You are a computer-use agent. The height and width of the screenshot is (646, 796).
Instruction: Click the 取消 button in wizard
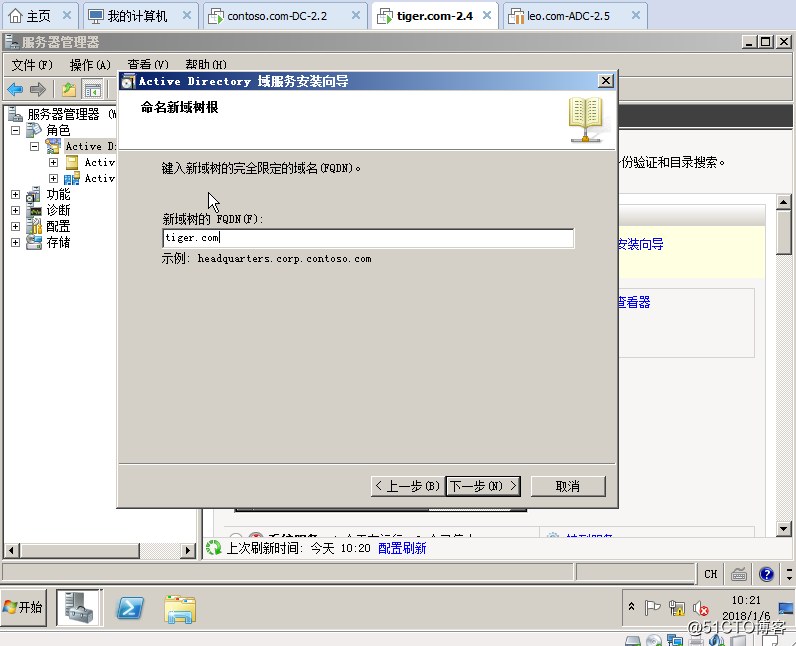pos(568,486)
